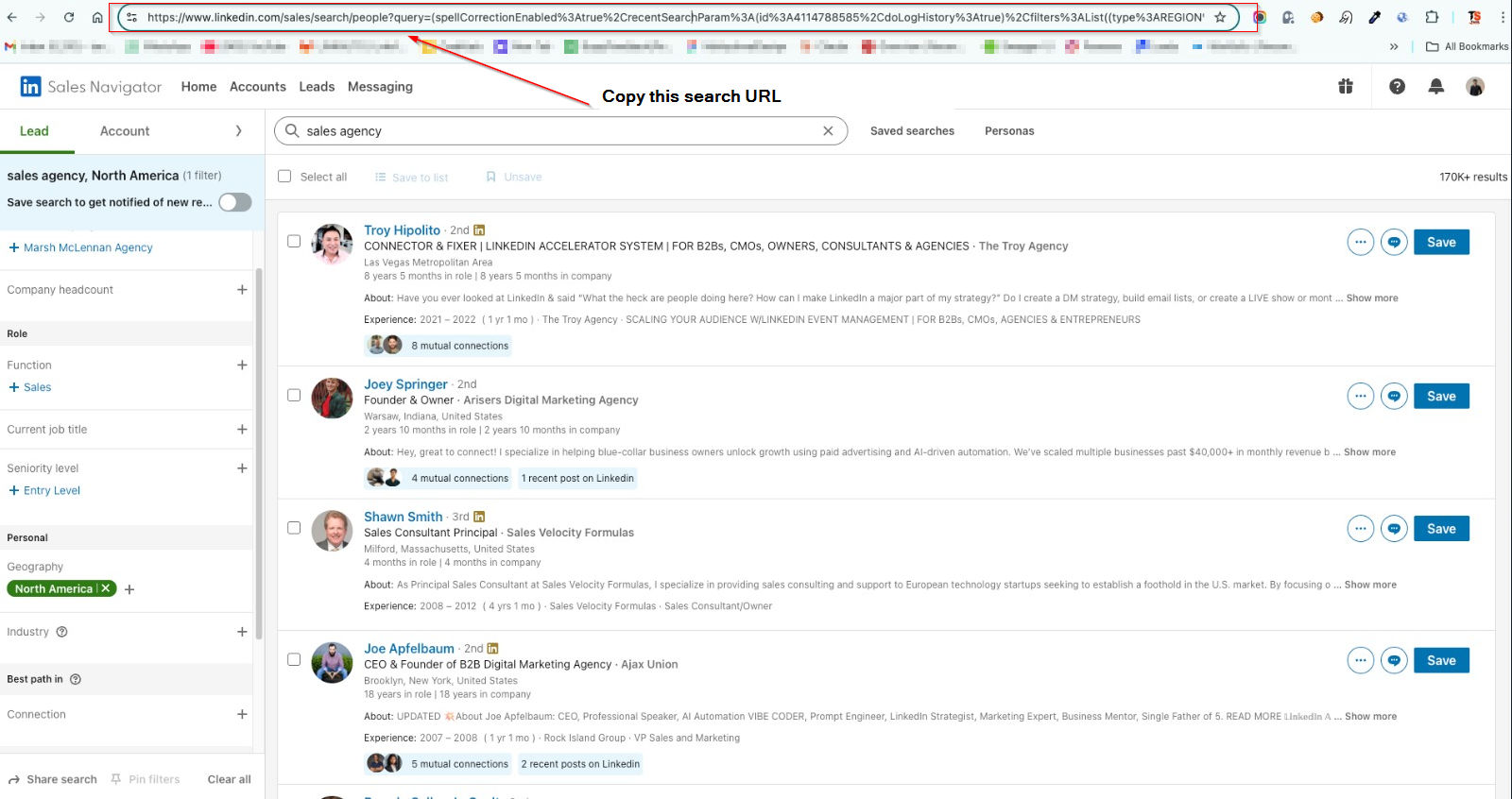The height and width of the screenshot is (799, 1512).
Task: Remove the North America geography filter
Action: (x=106, y=588)
